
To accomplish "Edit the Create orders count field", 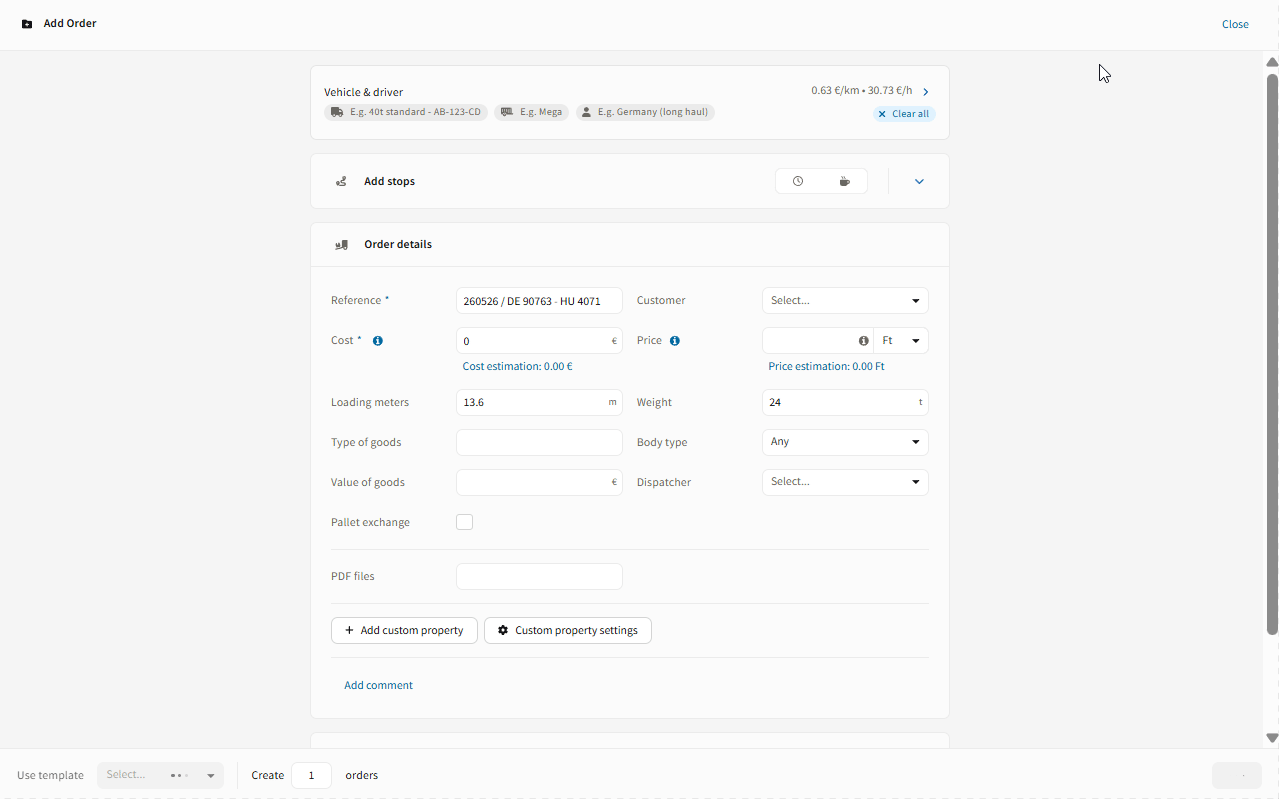I will [x=311, y=775].
